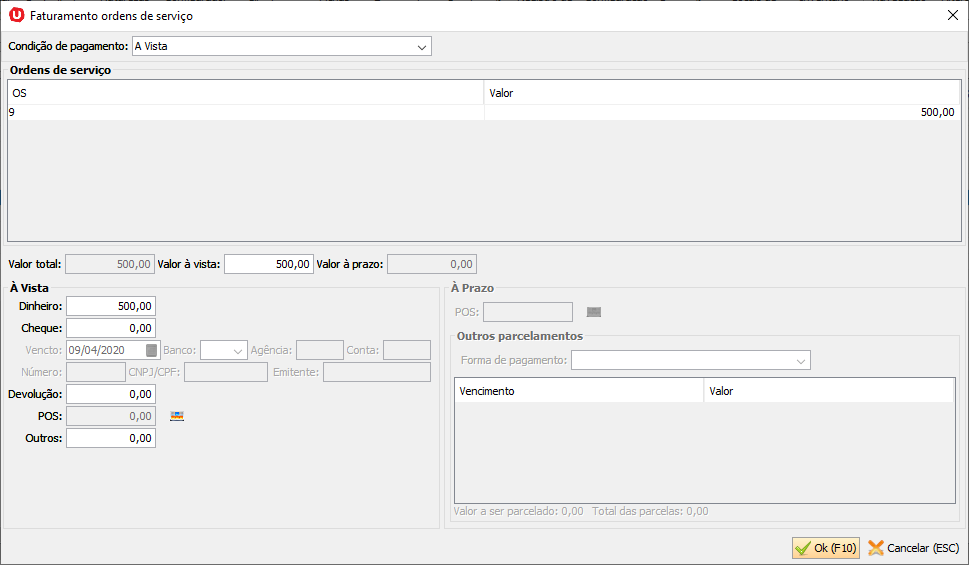Click the Valor header in service orders grid
Image resolution: width=969 pixels, height=565 pixels.
[x=721, y=93]
